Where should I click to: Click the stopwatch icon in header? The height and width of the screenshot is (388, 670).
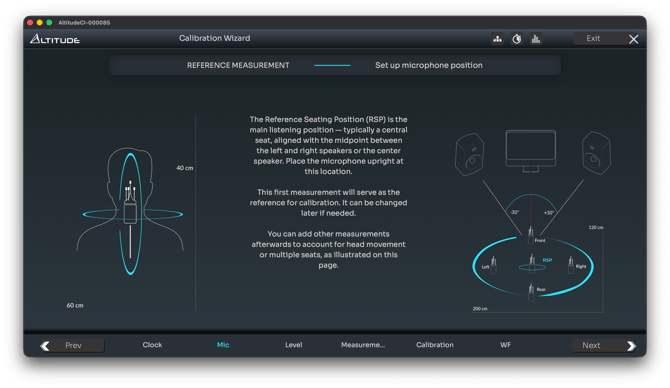(x=517, y=39)
